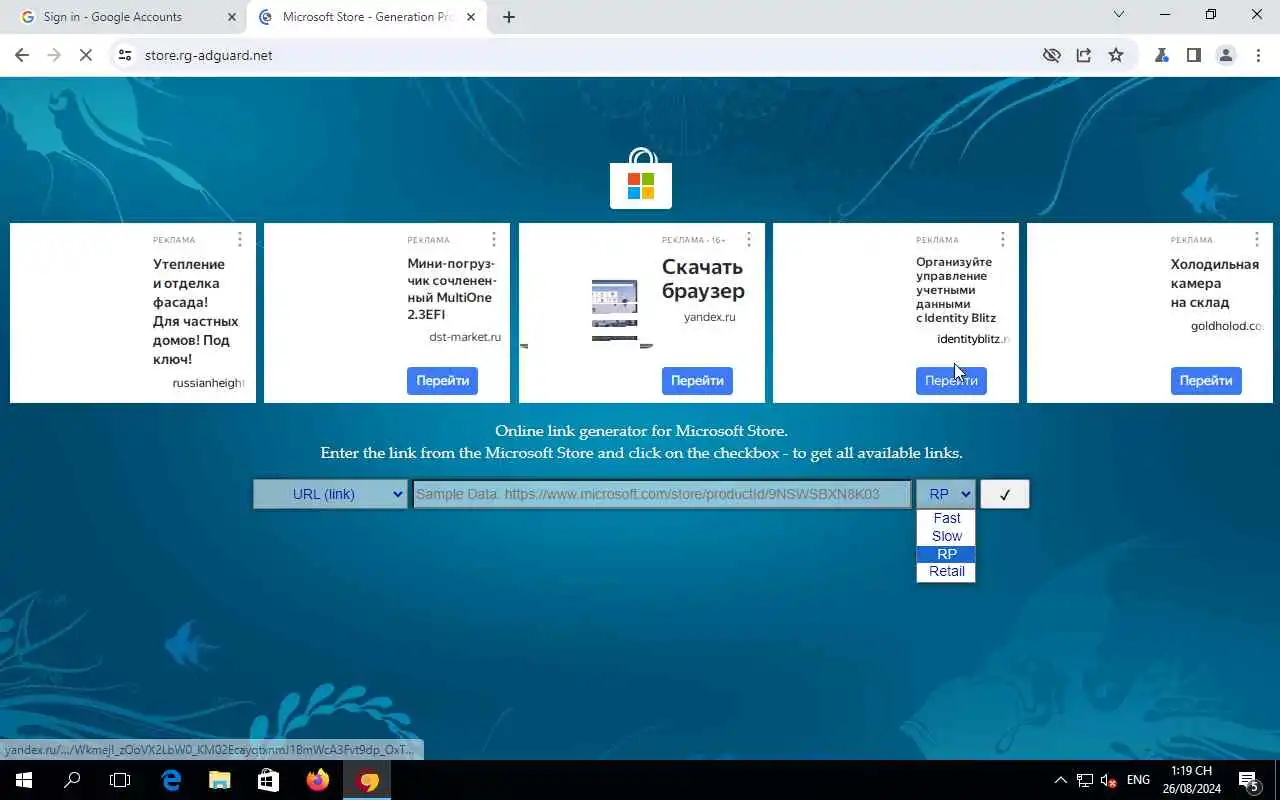
Task: Click Перейти on goldholod ad
Action: (x=1206, y=381)
